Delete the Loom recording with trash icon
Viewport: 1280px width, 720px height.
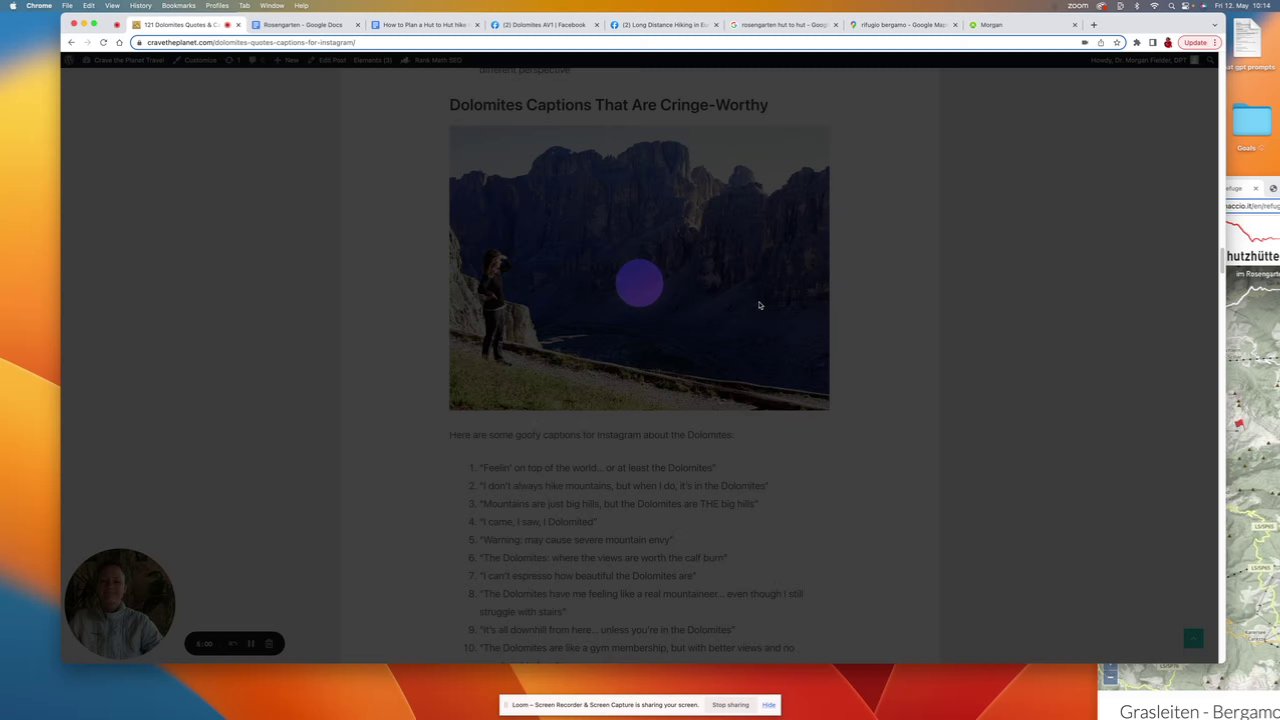269,644
